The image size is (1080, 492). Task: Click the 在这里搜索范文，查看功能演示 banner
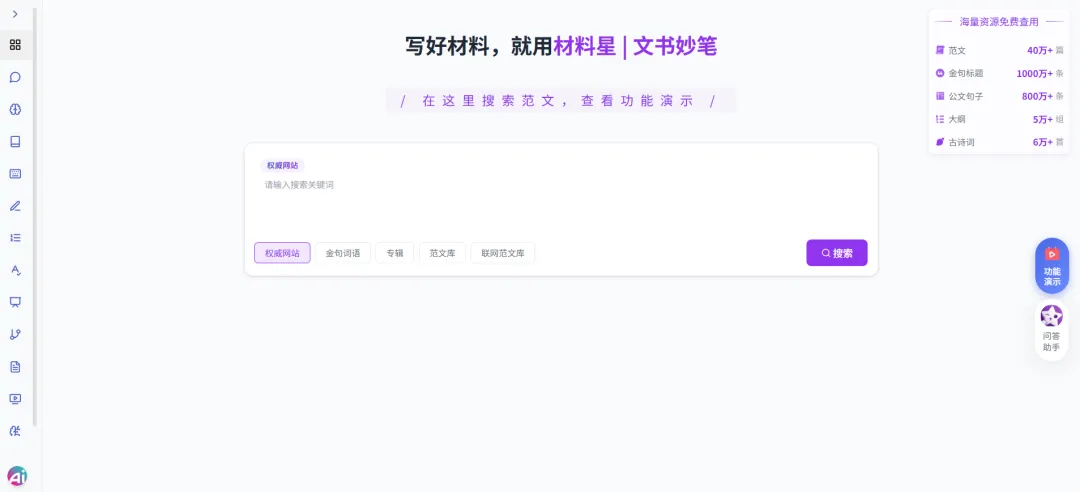click(x=561, y=101)
